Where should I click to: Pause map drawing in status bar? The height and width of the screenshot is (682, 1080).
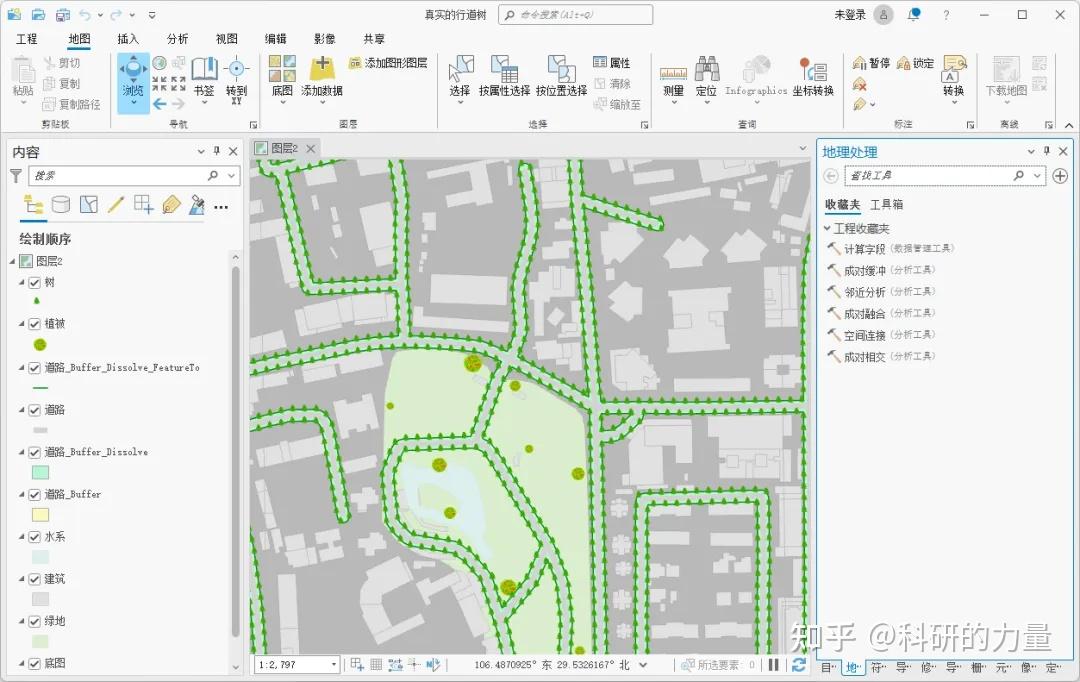[773, 665]
